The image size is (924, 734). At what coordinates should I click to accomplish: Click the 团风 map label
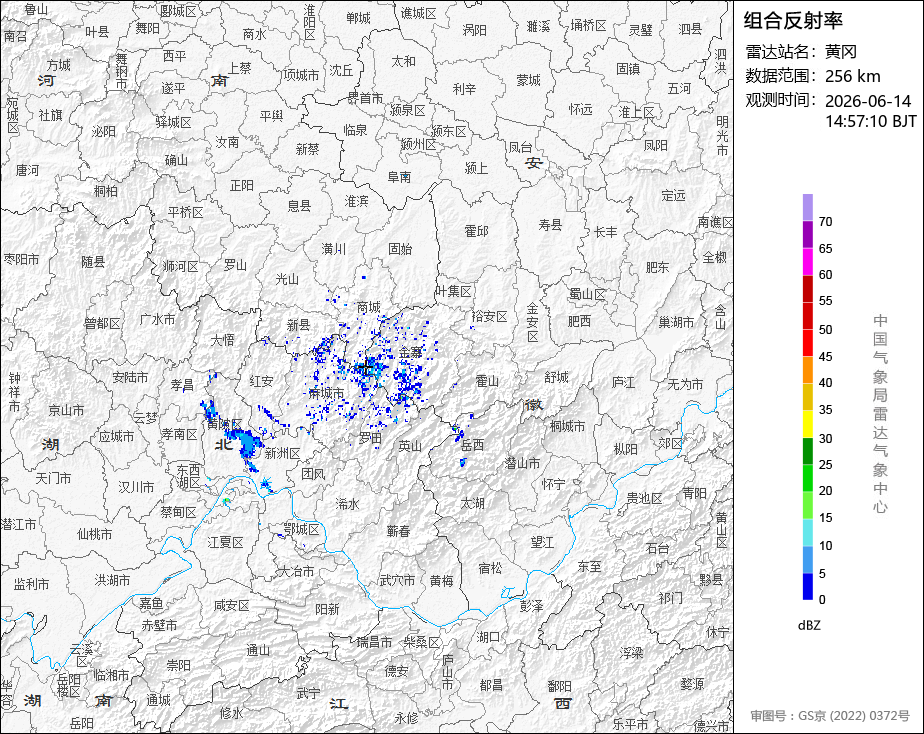pyautogui.click(x=313, y=474)
